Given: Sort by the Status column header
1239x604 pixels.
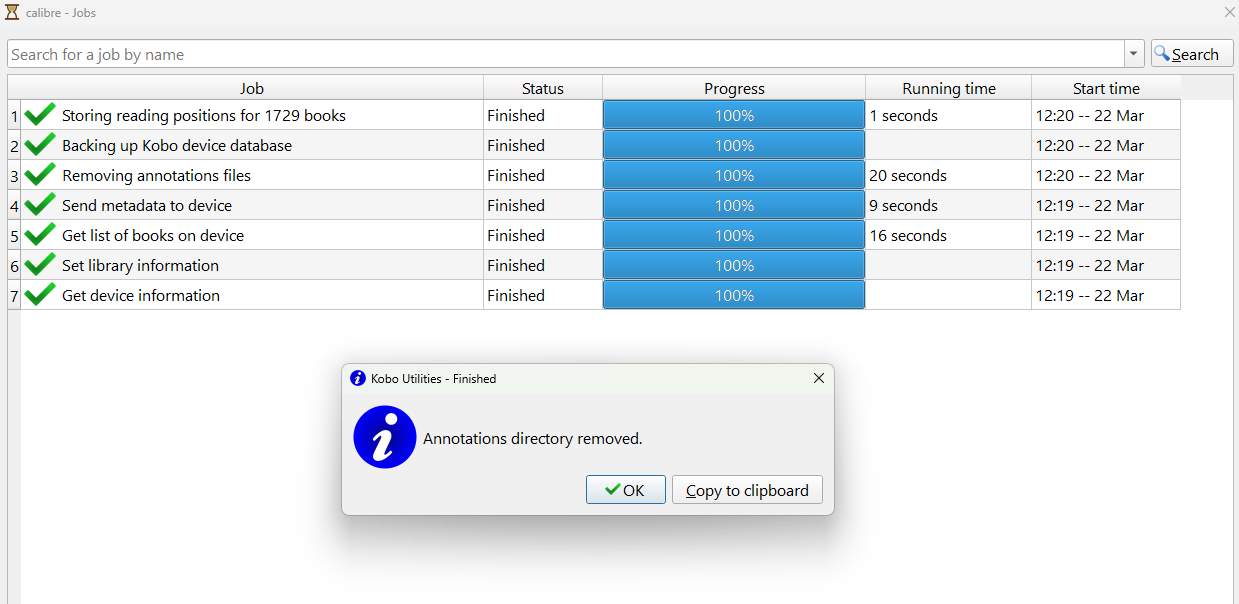Looking at the screenshot, I should pos(543,88).
